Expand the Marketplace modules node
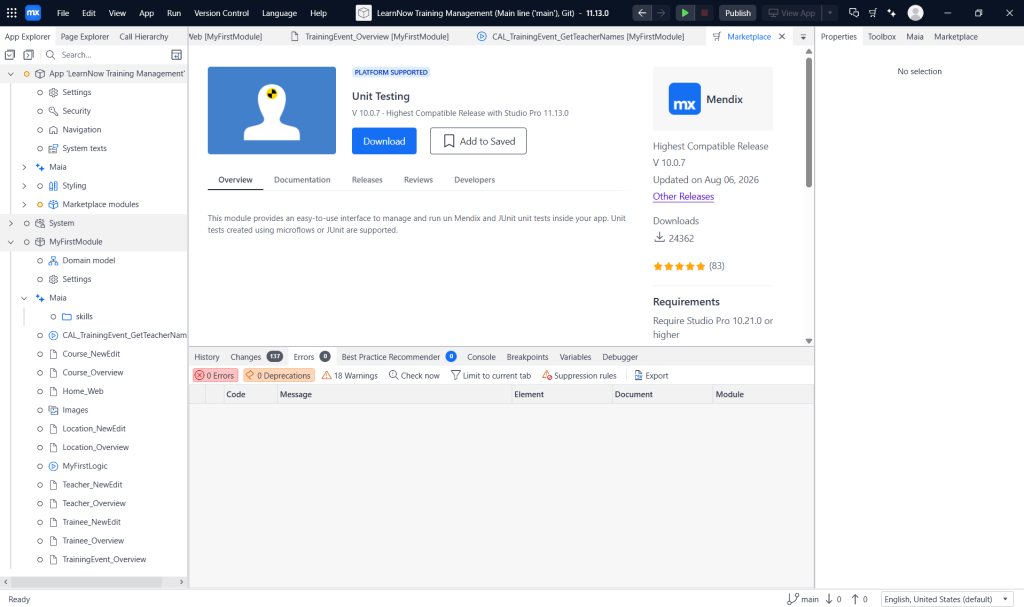The image size is (1024, 607). (24, 205)
